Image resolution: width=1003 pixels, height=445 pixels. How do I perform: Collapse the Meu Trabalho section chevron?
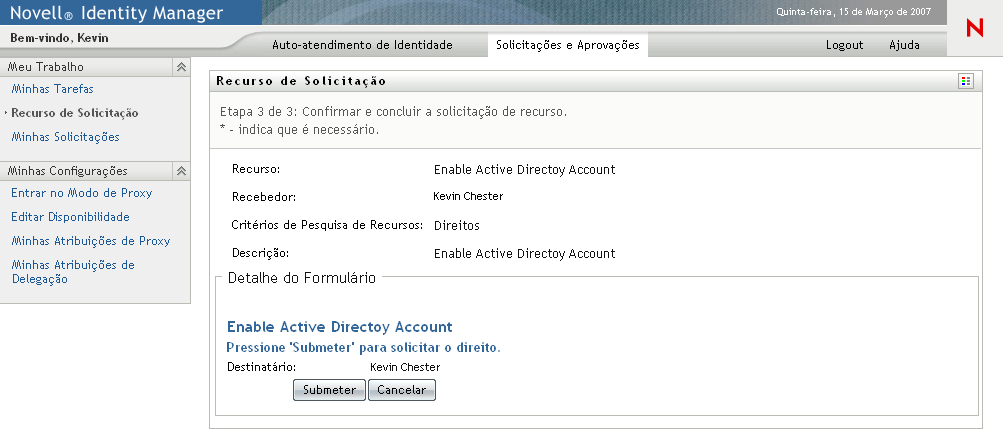(x=181, y=67)
